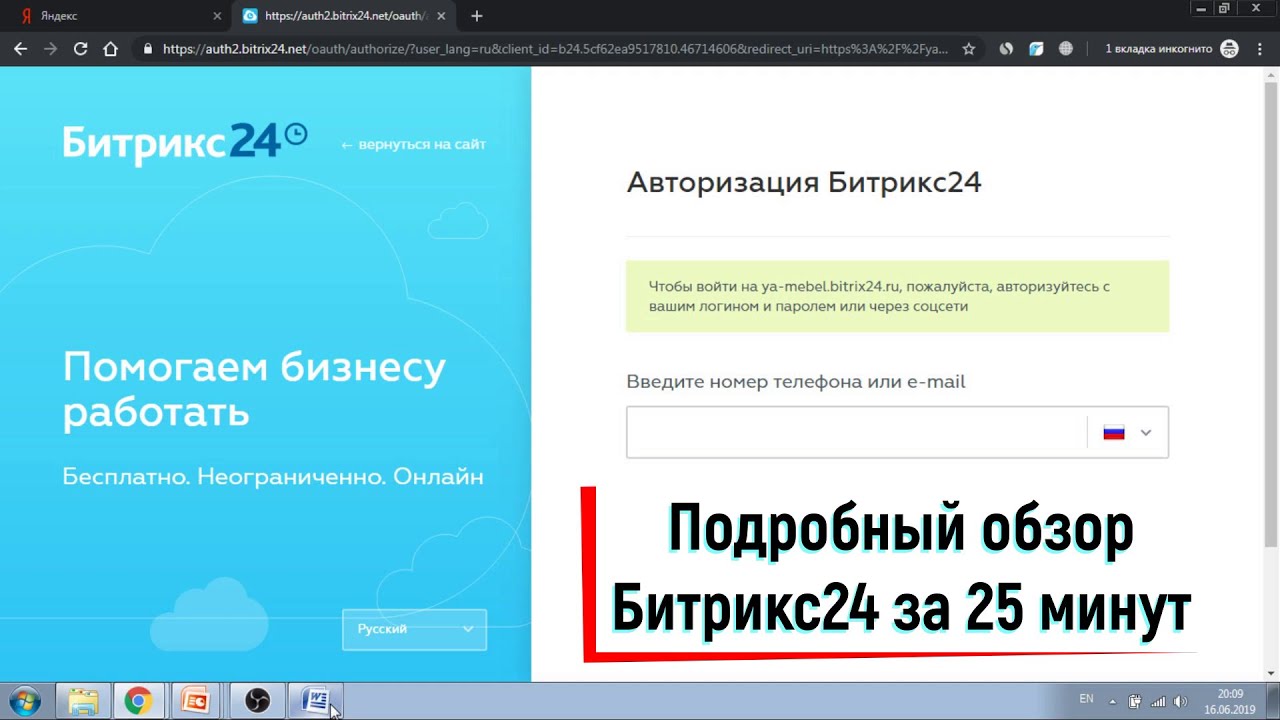Show hidden tray icons arrow

1113,700
